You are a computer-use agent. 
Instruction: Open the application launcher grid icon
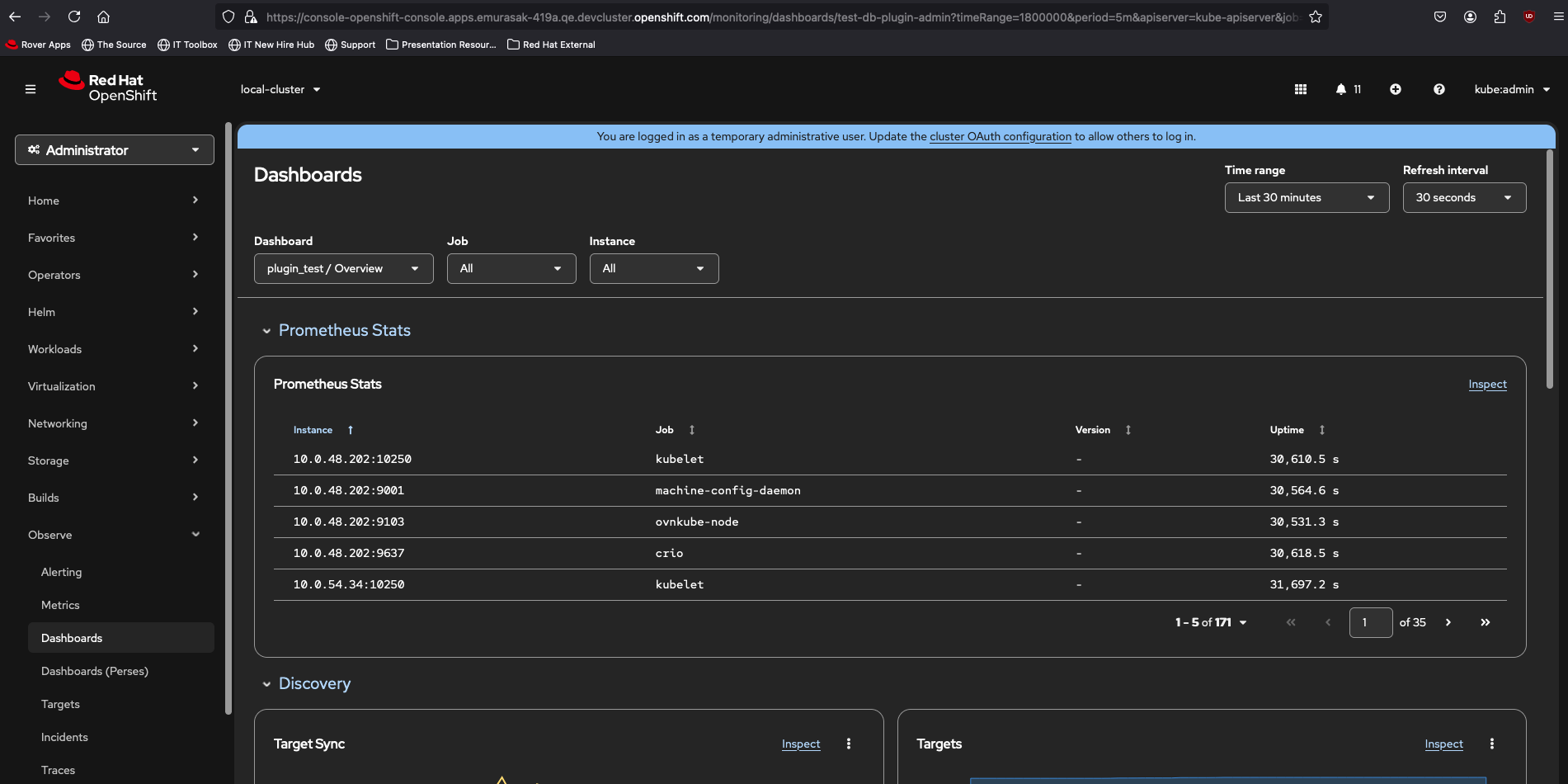click(x=1301, y=89)
